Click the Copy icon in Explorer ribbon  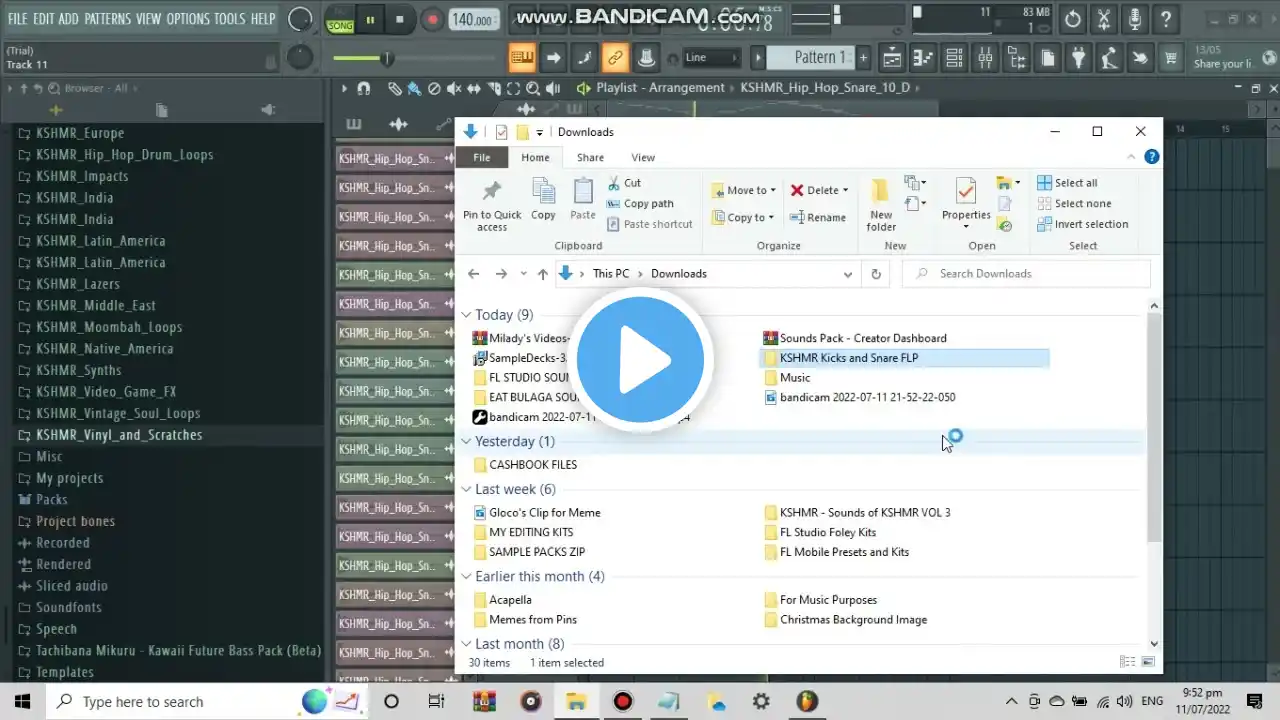[543, 198]
